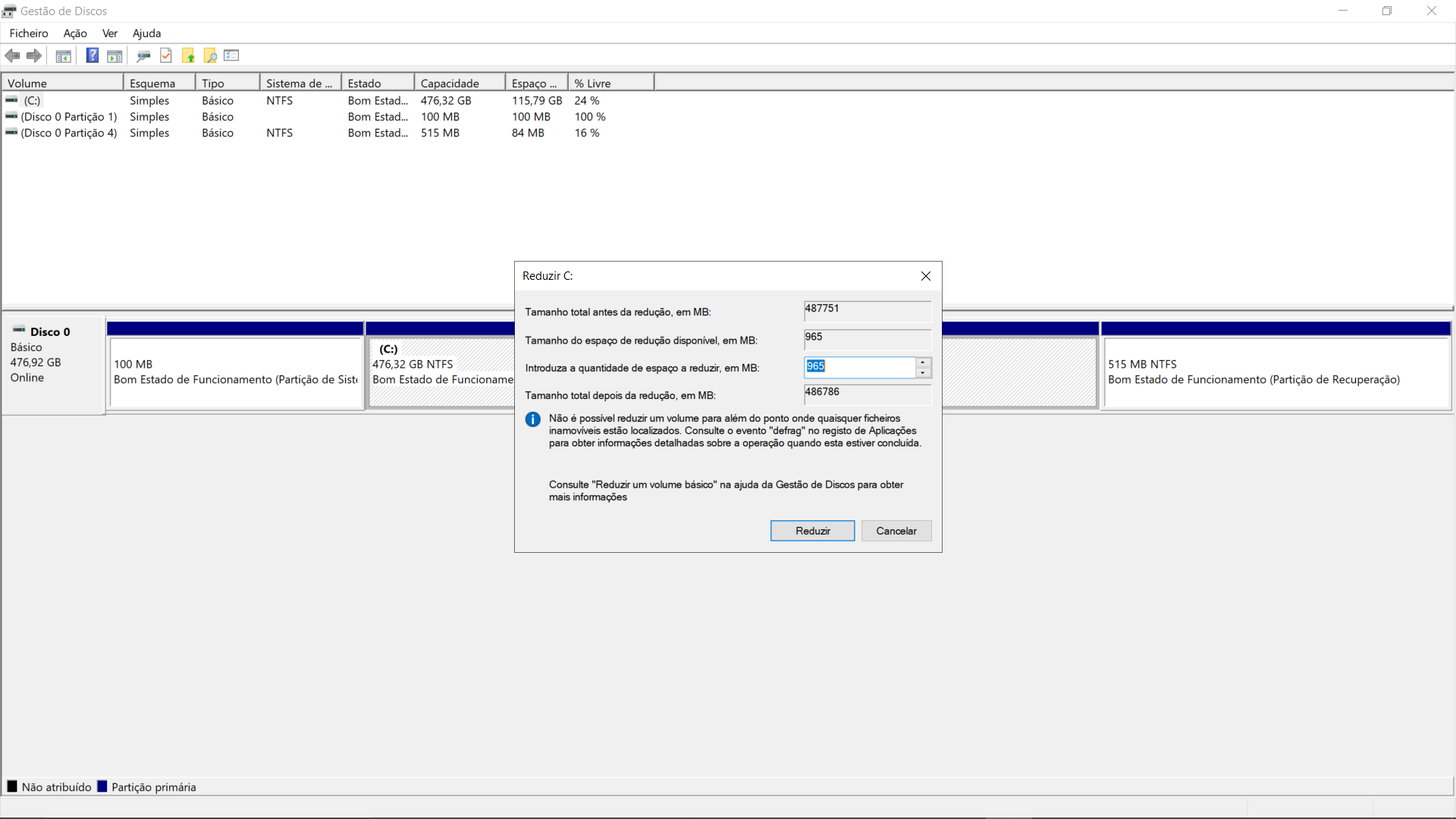1456x819 pixels.
Task: Click the checklist view settings toolbar icon
Action: tap(232, 55)
